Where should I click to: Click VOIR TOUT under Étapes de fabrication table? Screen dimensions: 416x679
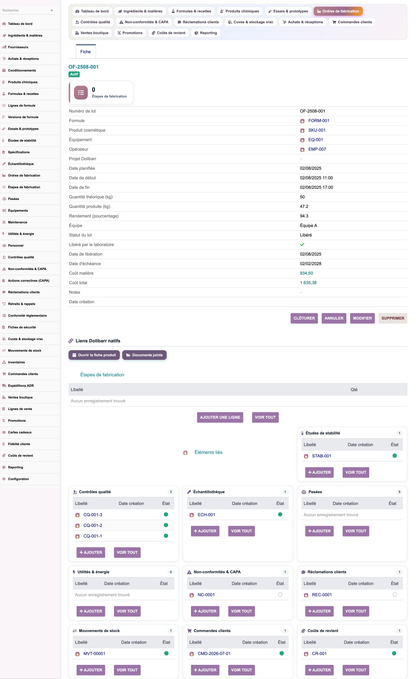click(x=265, y=417)
